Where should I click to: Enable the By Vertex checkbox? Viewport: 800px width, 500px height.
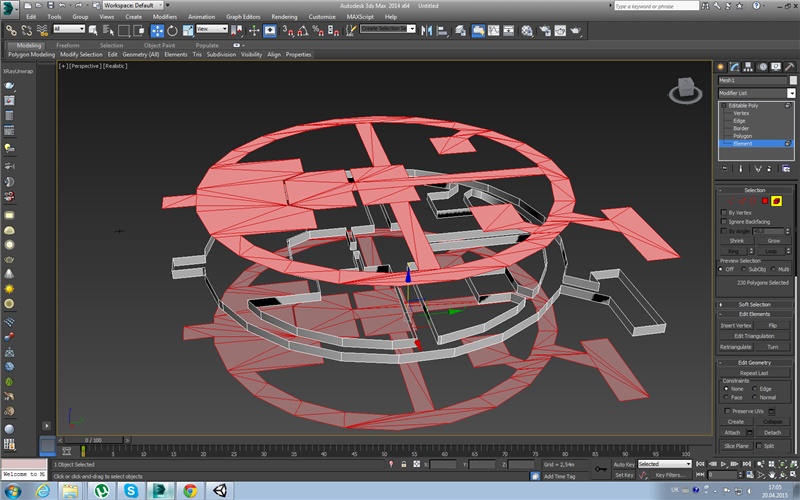coord(724,212)
